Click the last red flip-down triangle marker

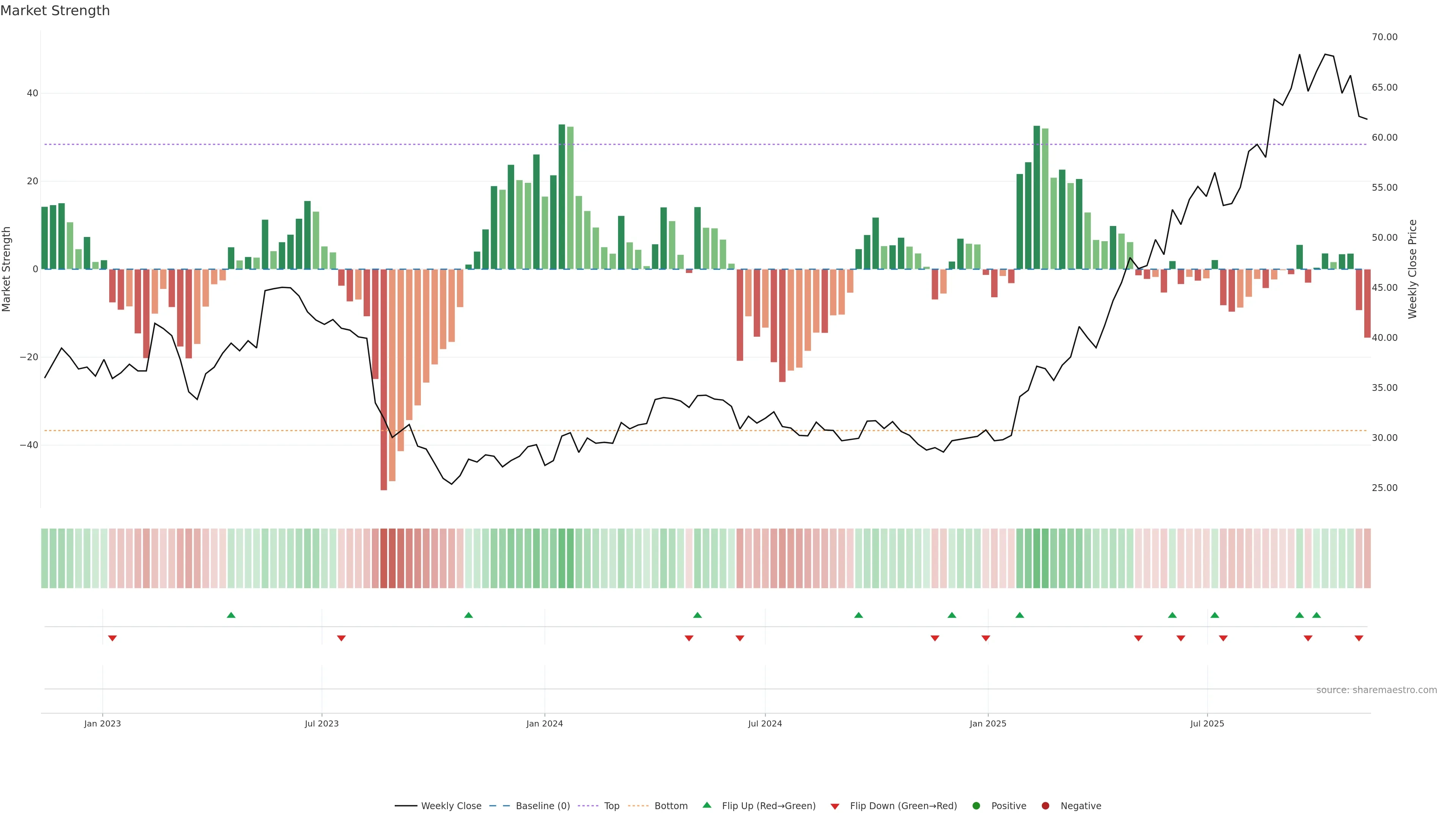[1359, 638]
